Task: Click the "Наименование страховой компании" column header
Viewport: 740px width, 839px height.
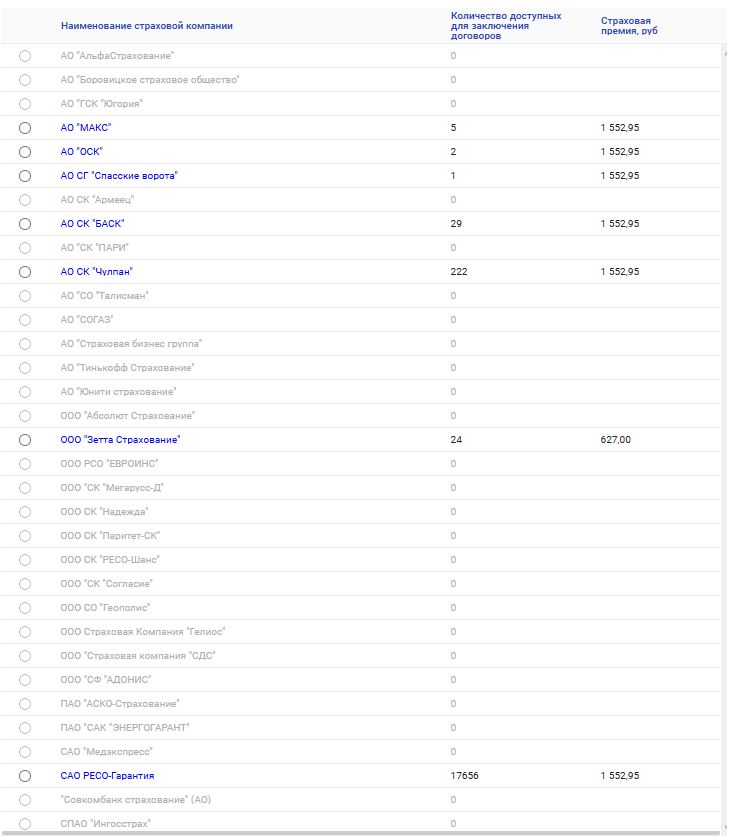Action: [146, 26]
